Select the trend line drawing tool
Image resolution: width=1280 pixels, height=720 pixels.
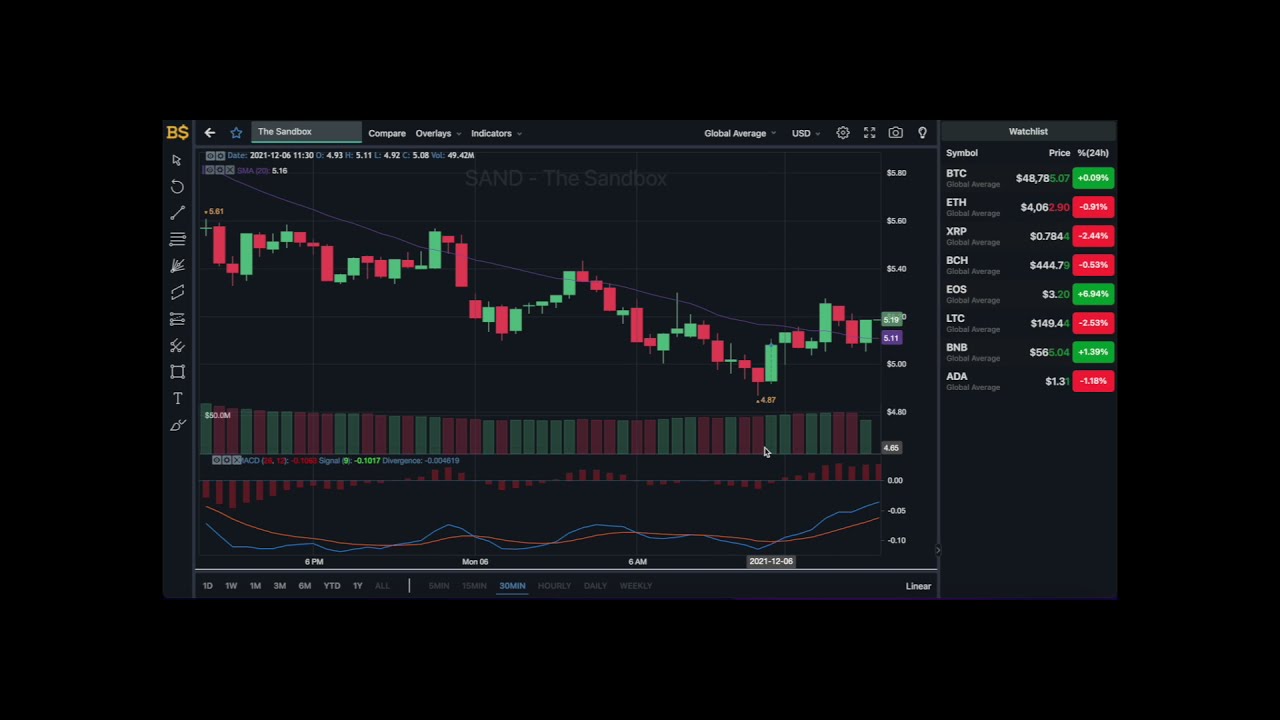click(177, 213)
